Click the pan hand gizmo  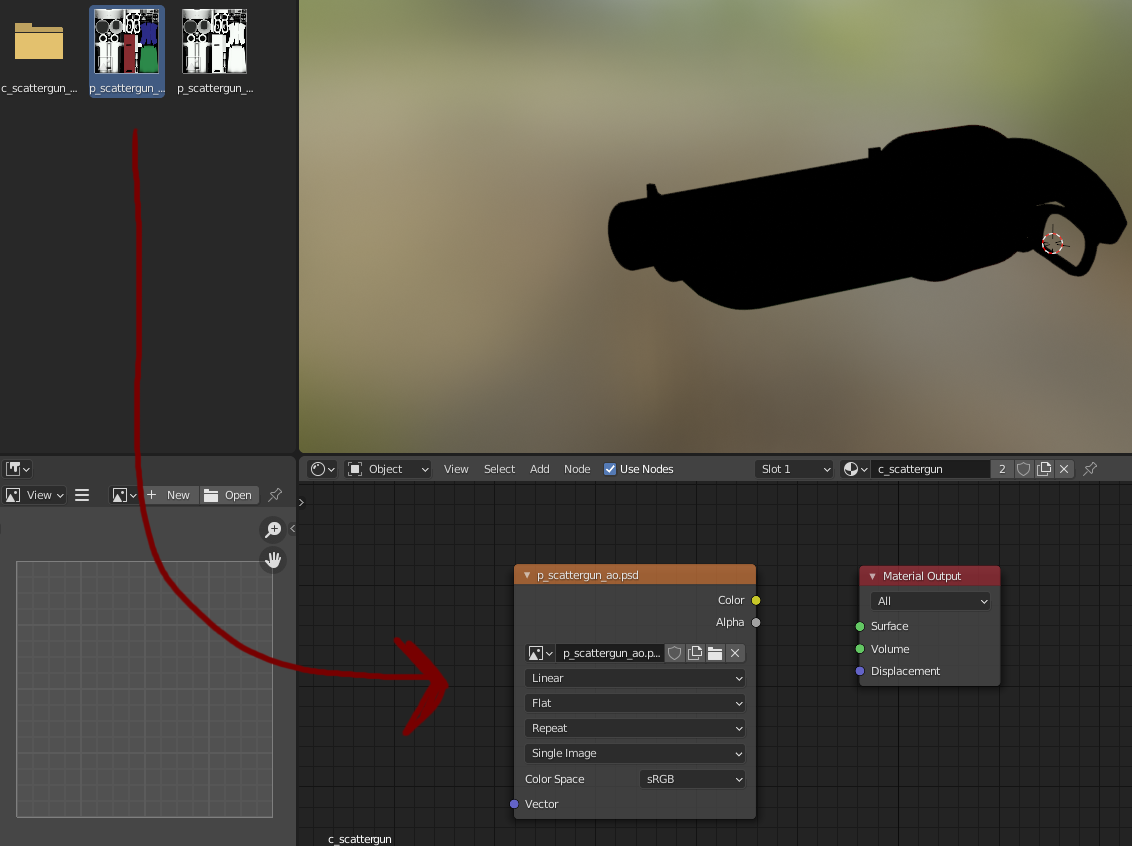pos(273,560)
